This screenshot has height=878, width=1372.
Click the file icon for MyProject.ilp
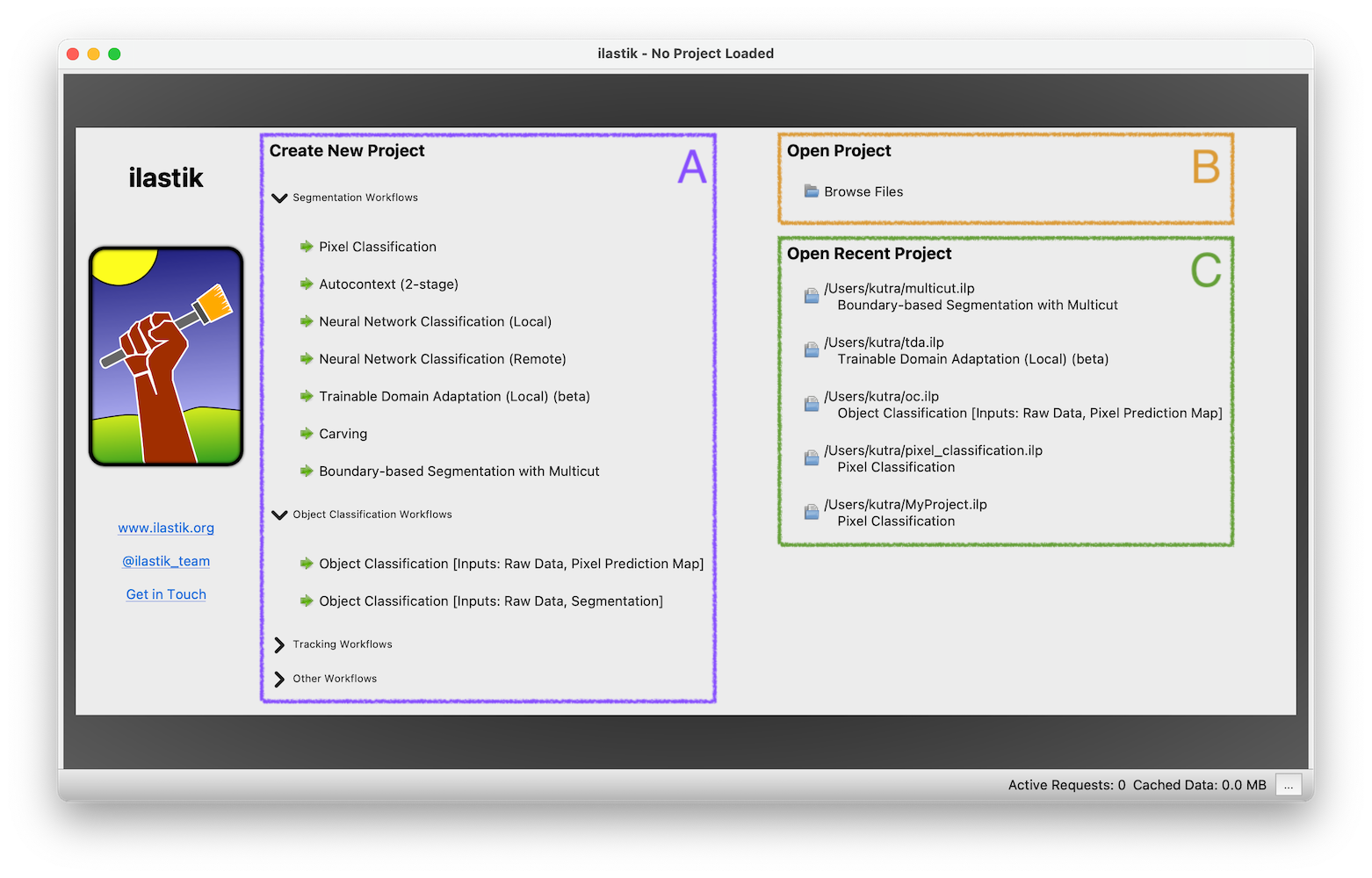coord(812,513)
